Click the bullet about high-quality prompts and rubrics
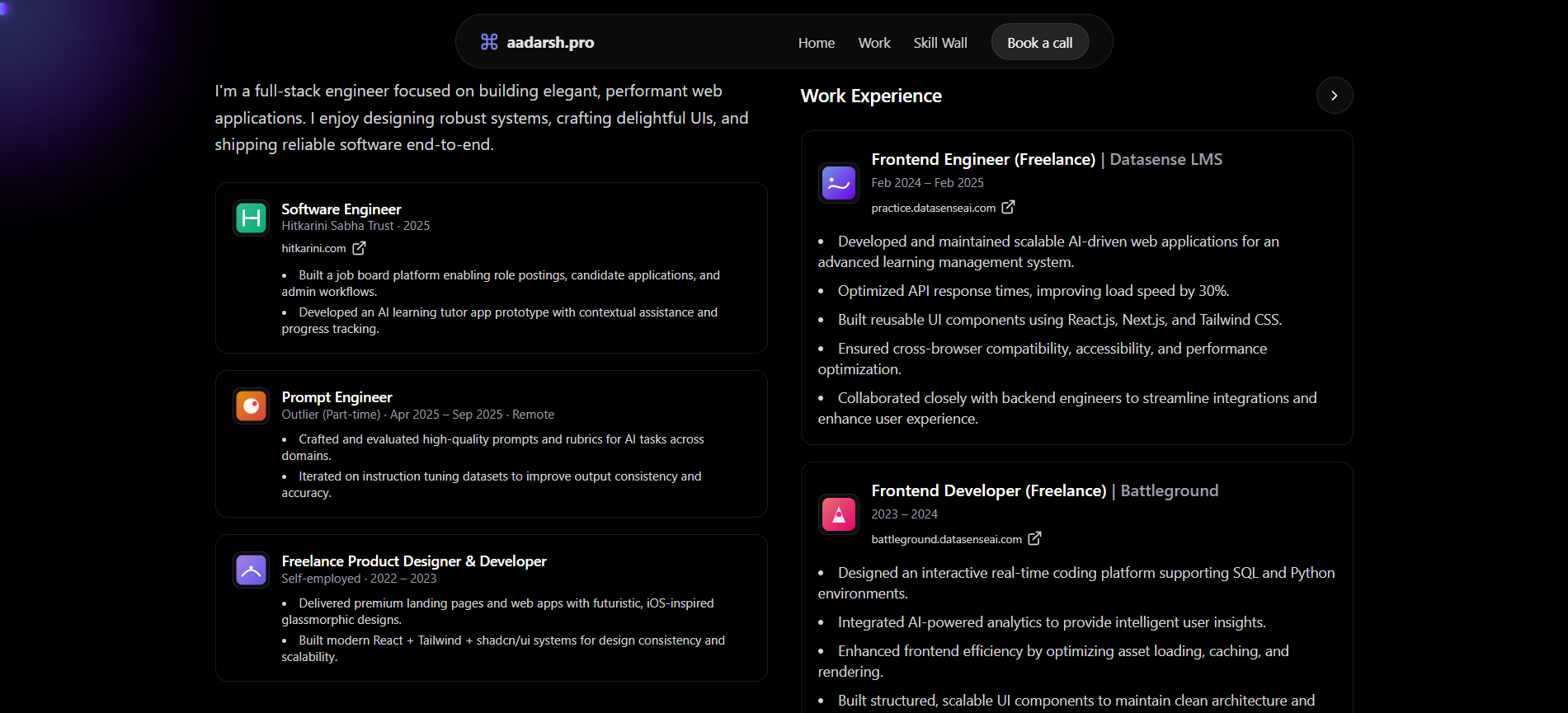 [493, 448]
